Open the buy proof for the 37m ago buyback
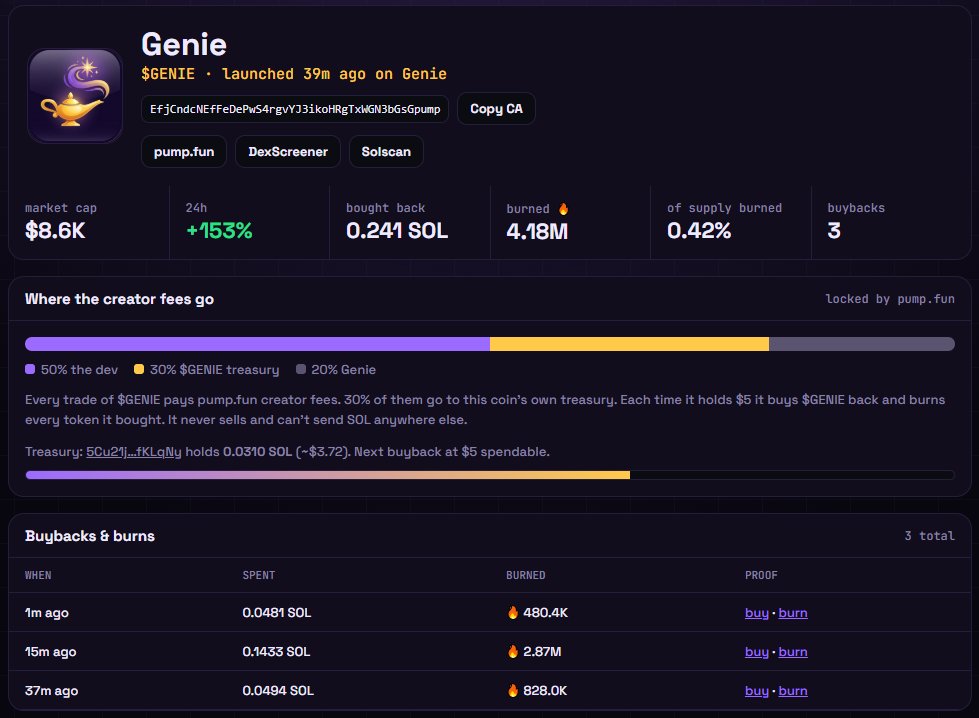 [757, 691]
